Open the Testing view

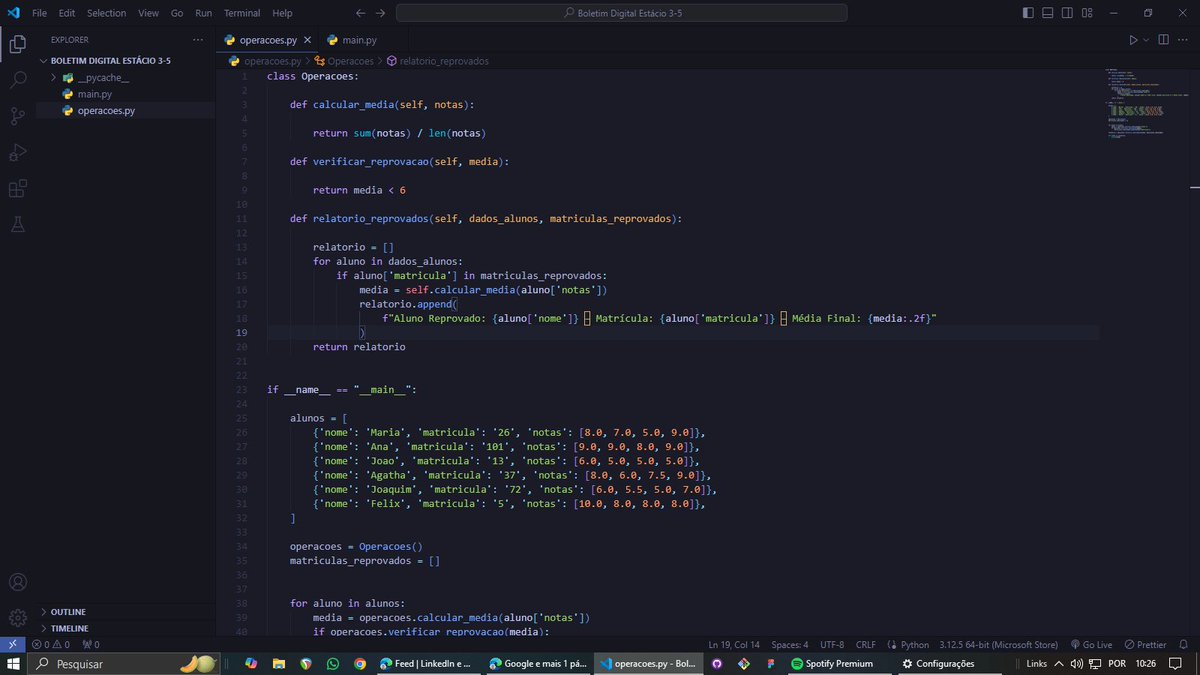click(17, 223)
